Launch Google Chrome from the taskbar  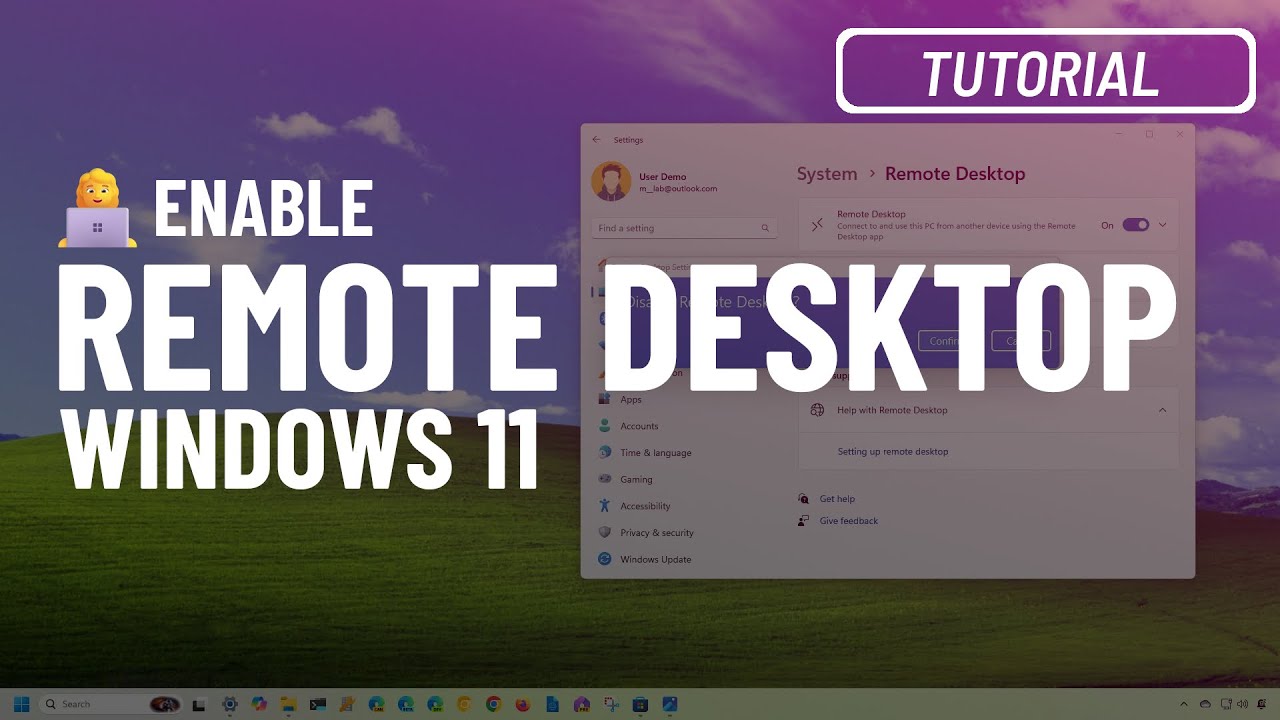(493, 704)
